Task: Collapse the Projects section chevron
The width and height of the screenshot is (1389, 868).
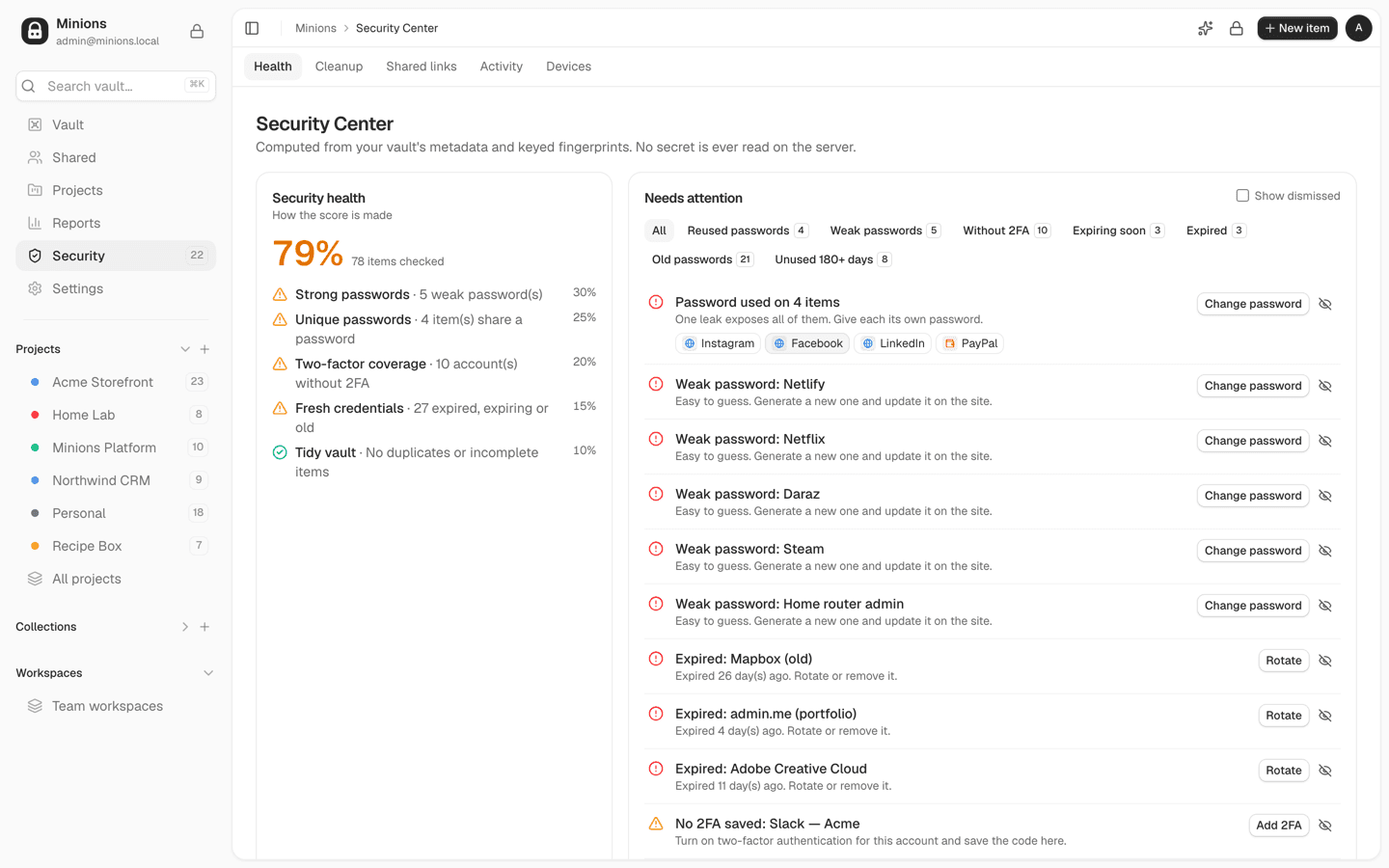Action: click(185, 349)
